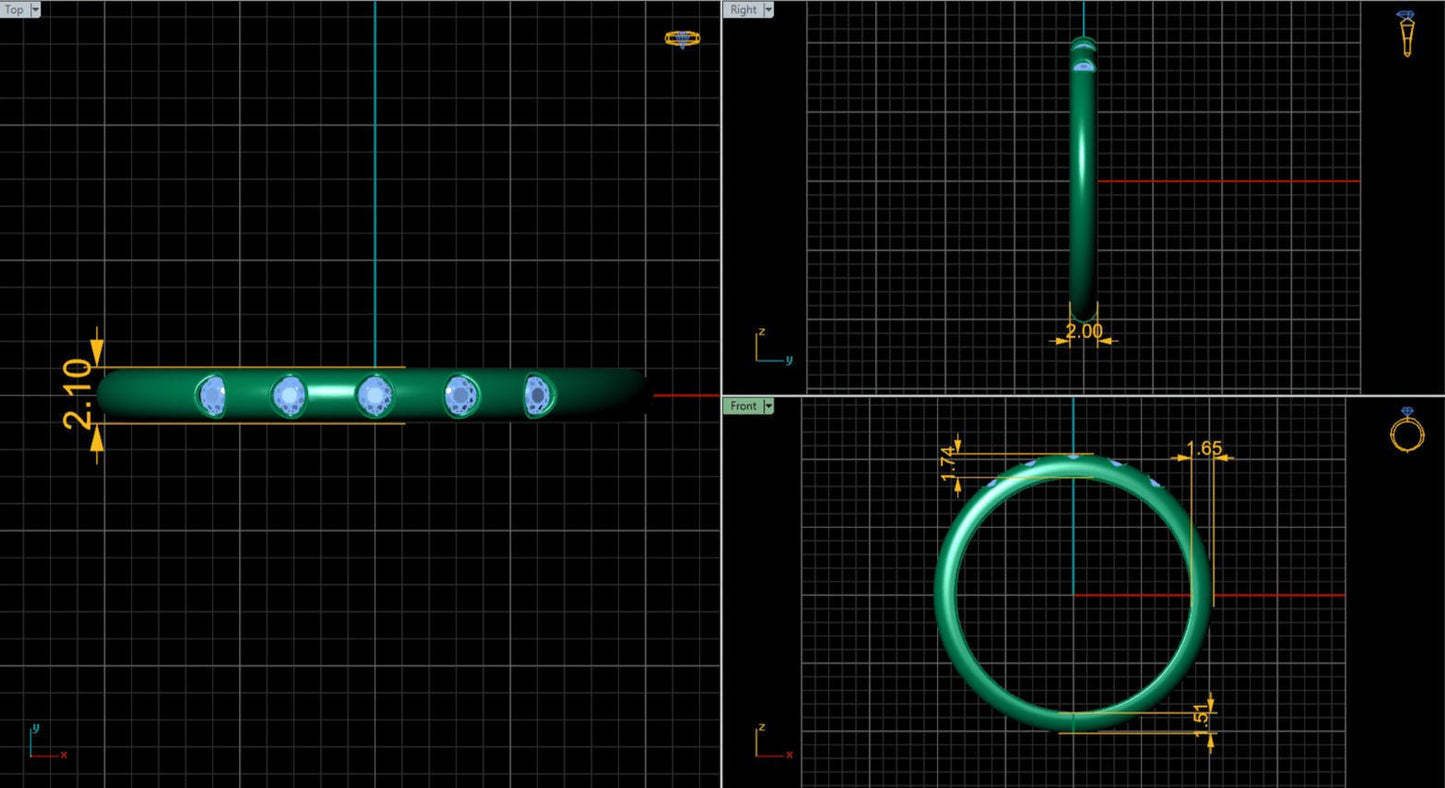Image resolution: width=1445 pixels, height=788 pixels.
Task: Activate the Front viewport title label
Action: coord(743,406)
